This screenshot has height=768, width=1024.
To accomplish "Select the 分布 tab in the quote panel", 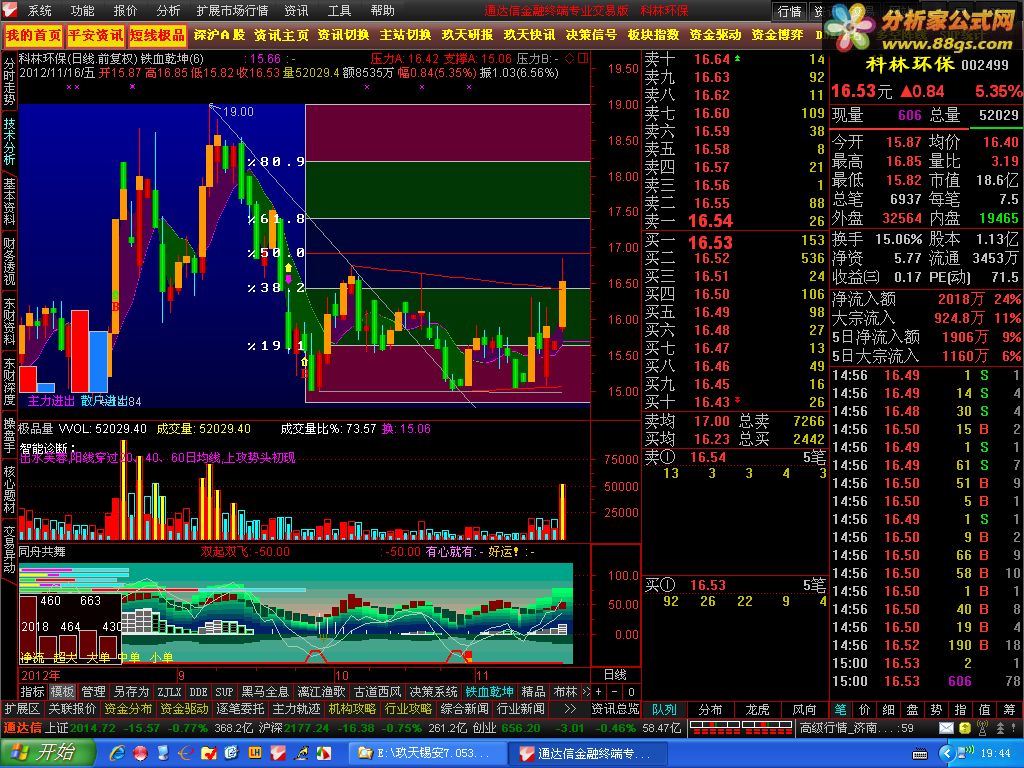I will tap(711, 709).
